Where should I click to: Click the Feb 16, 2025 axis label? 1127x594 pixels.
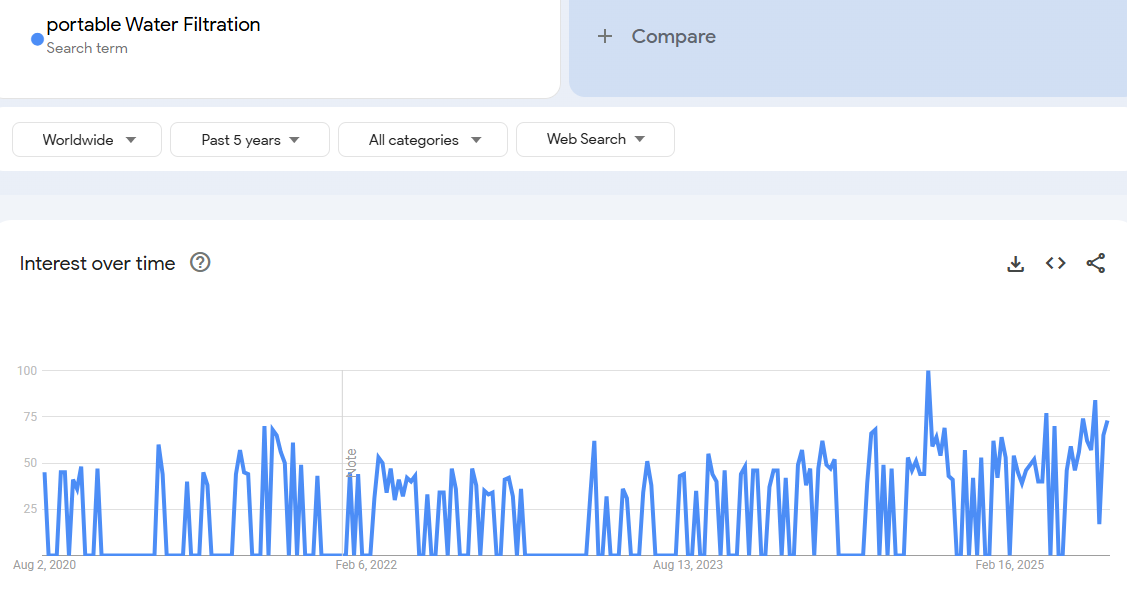[1009, 565]
